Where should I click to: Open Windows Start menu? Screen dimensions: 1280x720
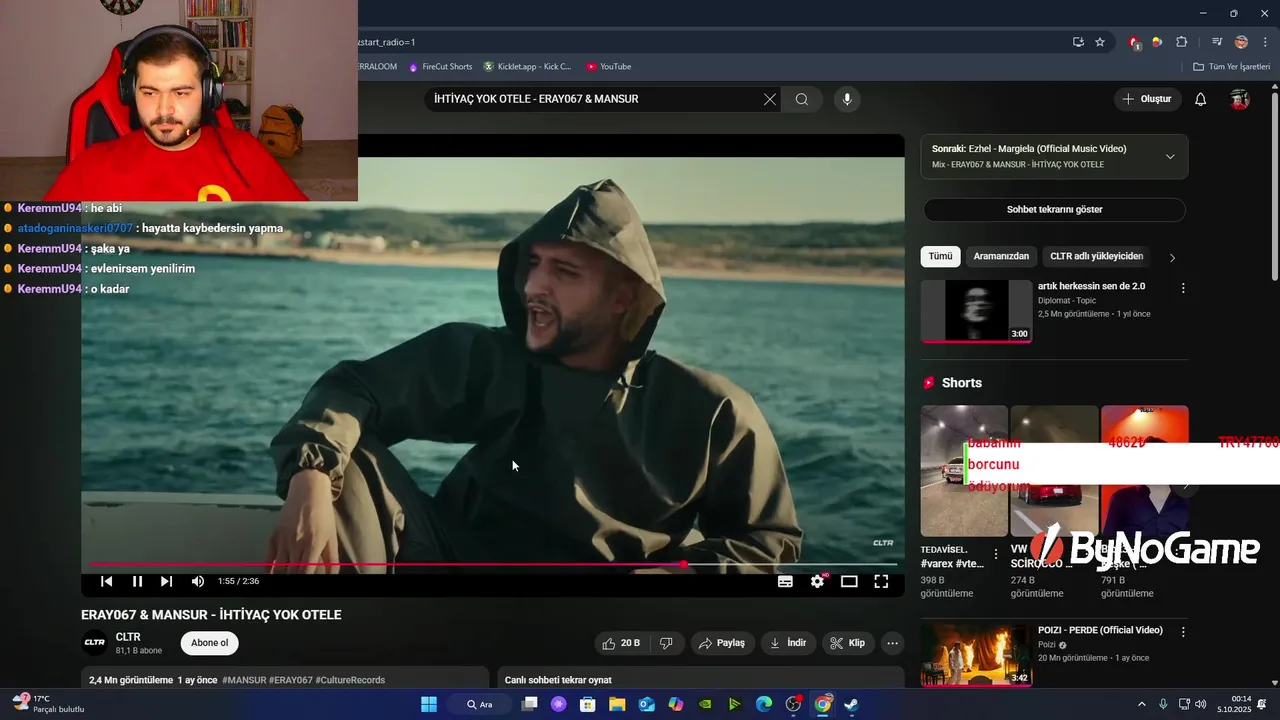[x=429, y=704]
